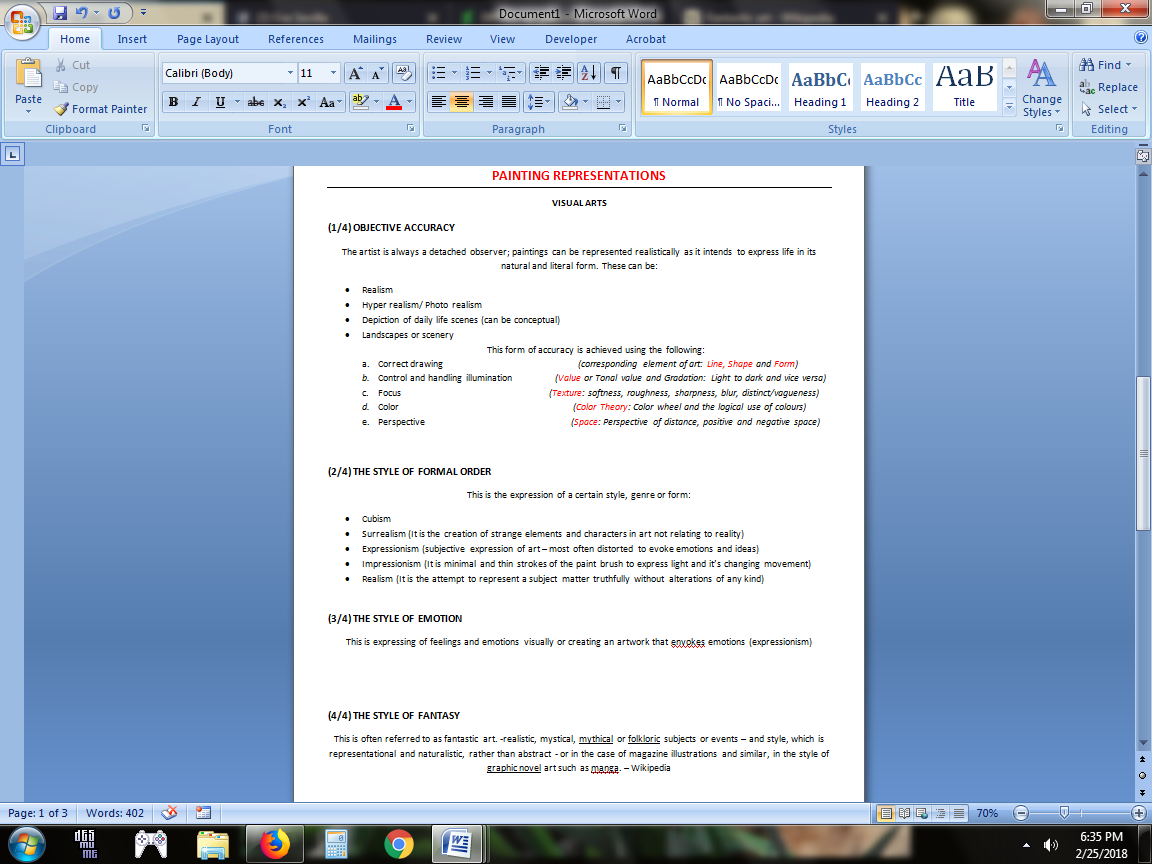This screenshot has height=864, width=1152.
Task: Center the text alignment
Action: click(x=461, y=102)
